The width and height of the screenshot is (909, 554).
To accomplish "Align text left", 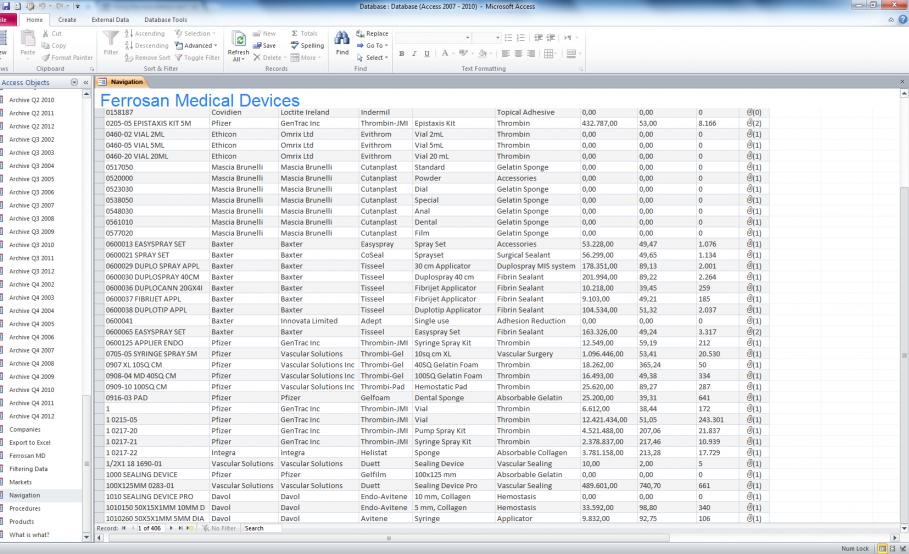I will (506, 54).
